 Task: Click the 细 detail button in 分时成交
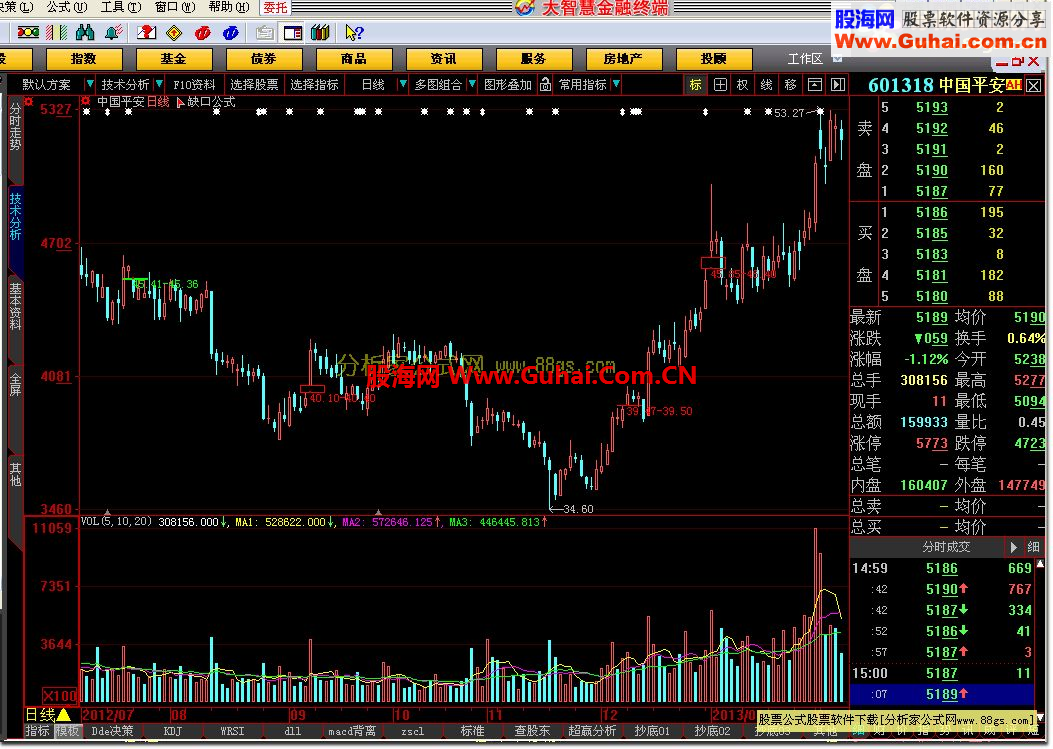[x=1034, y=547]
